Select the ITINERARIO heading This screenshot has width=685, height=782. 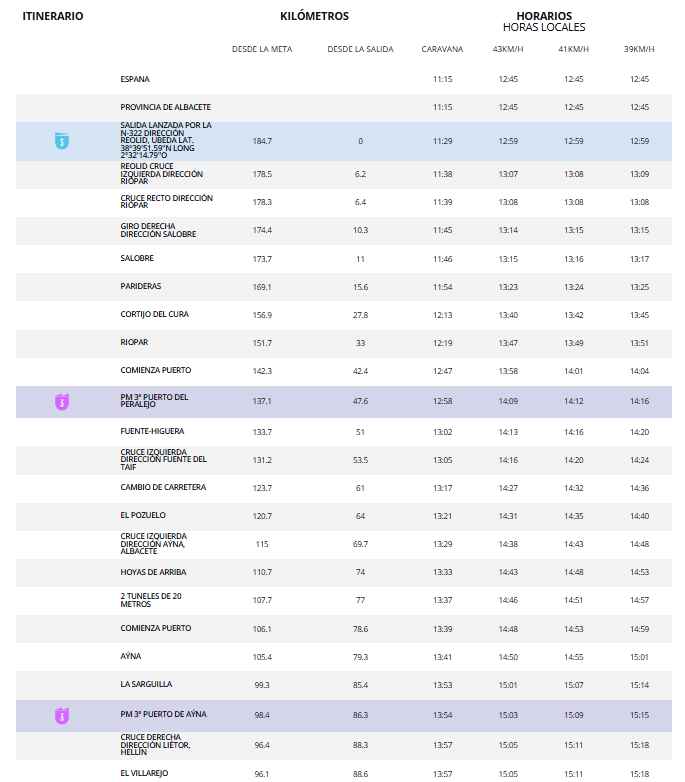(53, 16)
